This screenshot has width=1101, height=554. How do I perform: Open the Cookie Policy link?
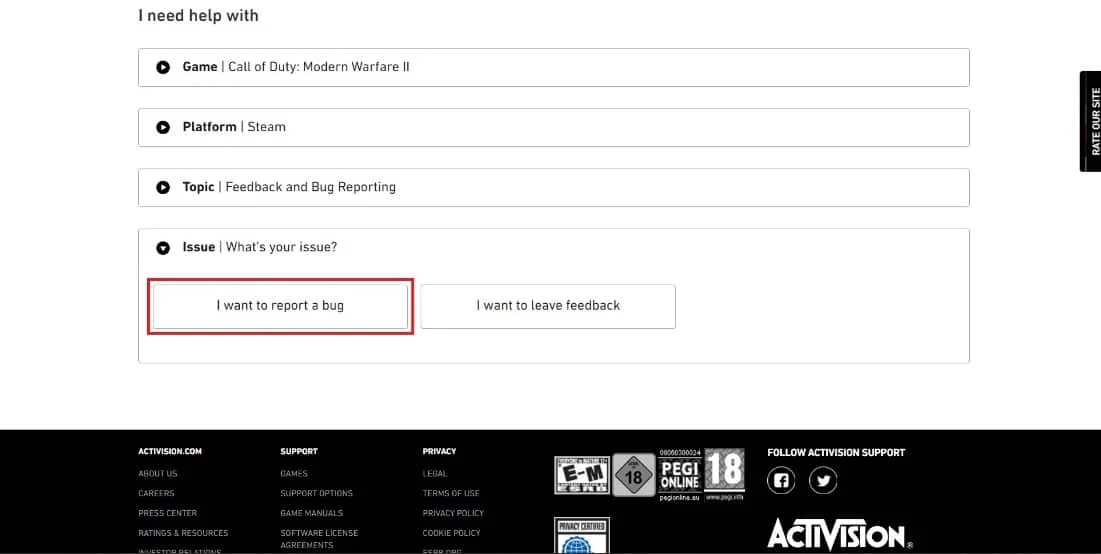[451, 533]
